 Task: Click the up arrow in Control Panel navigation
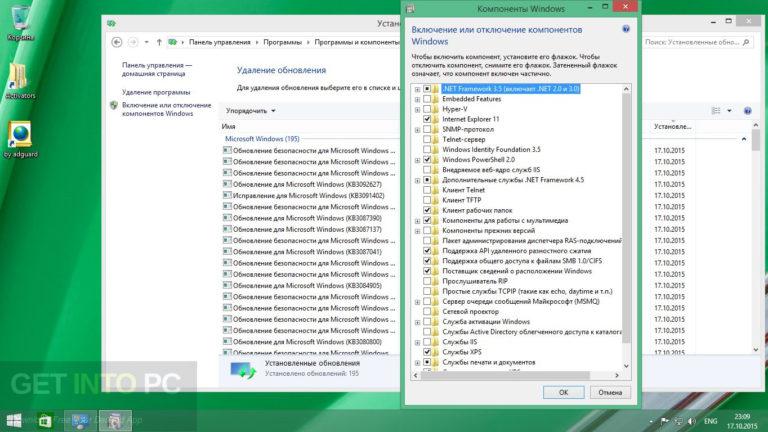(159, 42)
